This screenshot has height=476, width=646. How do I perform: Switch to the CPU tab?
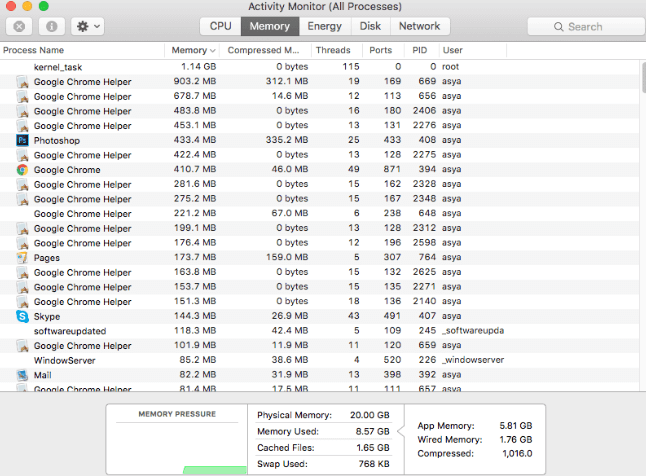(x=220, y=26)
